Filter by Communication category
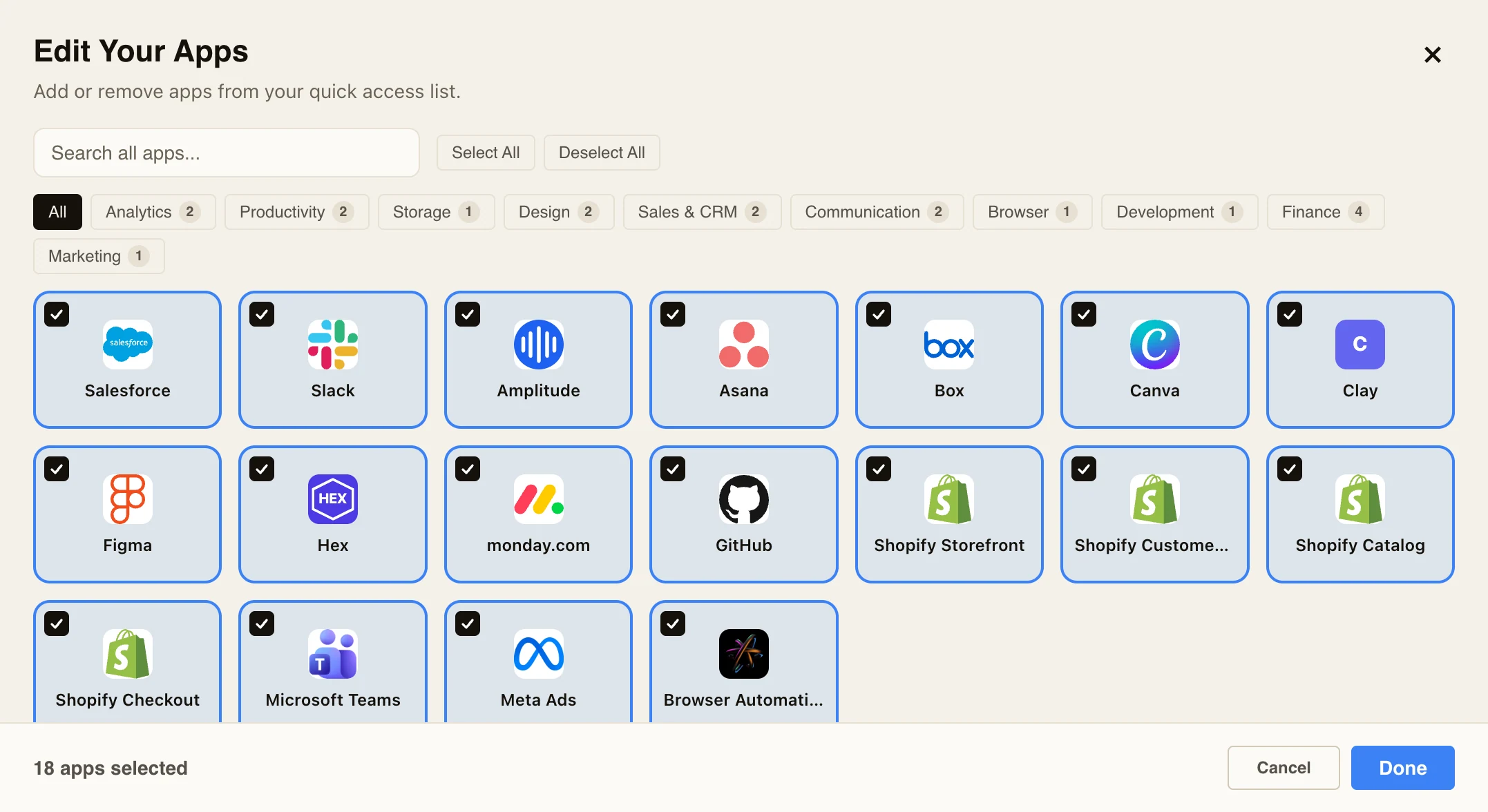The height and width of the screenshot is (812, 1488). 877,212
